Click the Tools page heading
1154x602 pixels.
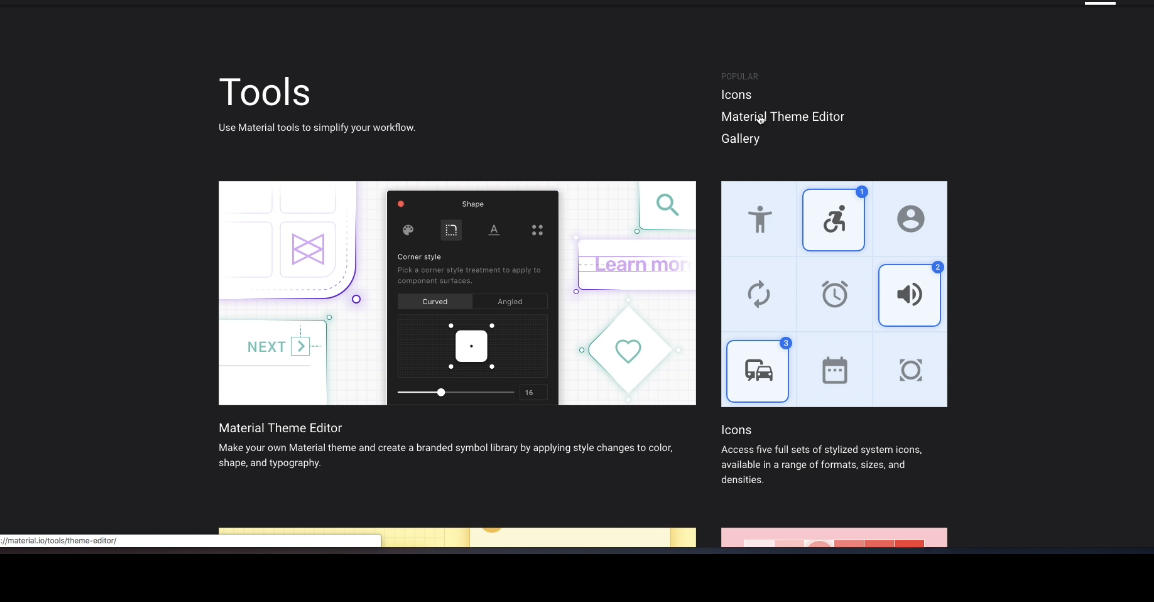coord(264,92)
